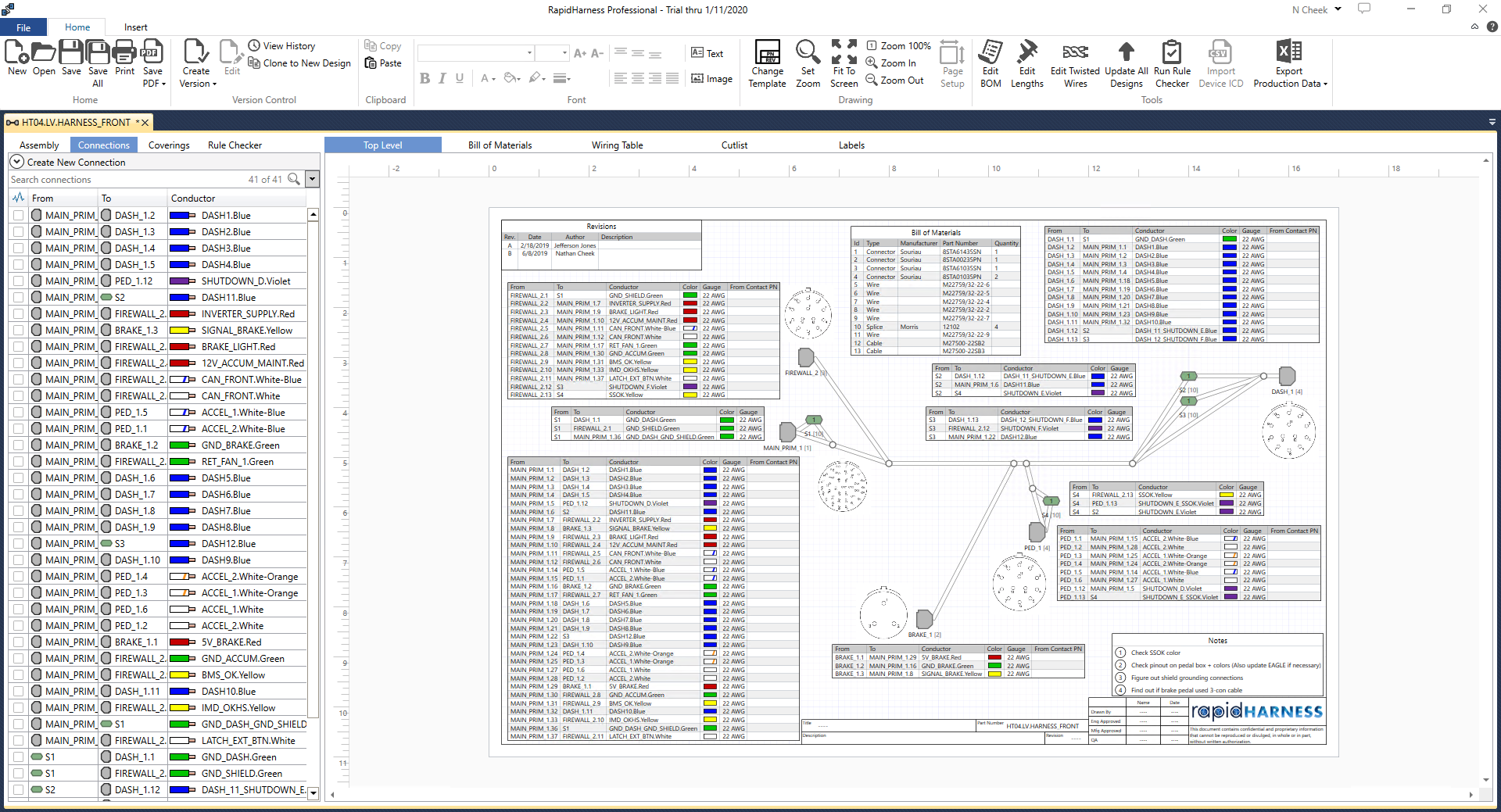This screenshot has height=812, width=1501.
Task: Check the GND_DASH.Green connection checkbox
Action: pos(18,757)
